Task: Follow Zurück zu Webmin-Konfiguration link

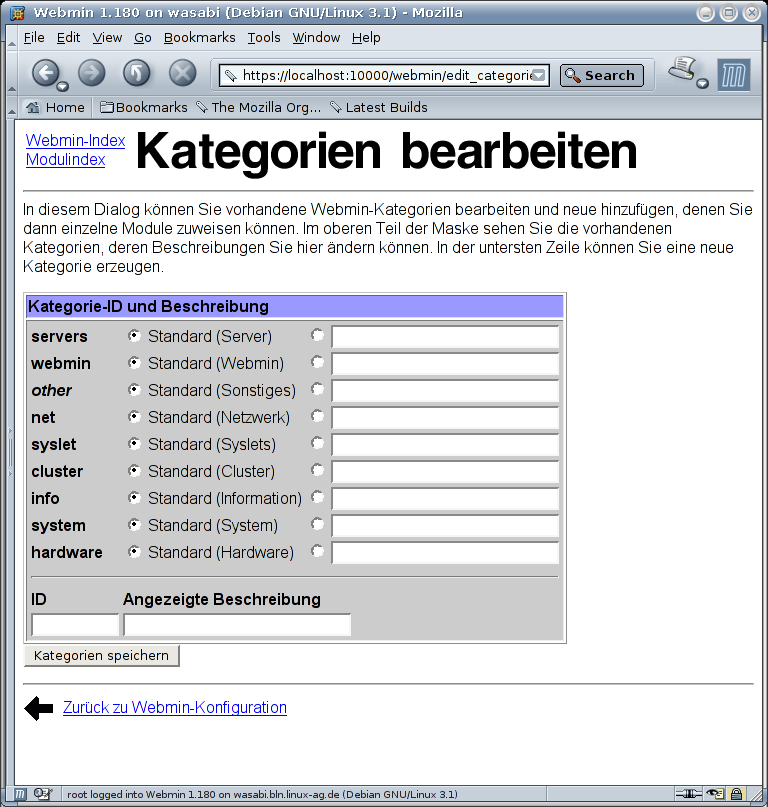Action: click(174, 708)
